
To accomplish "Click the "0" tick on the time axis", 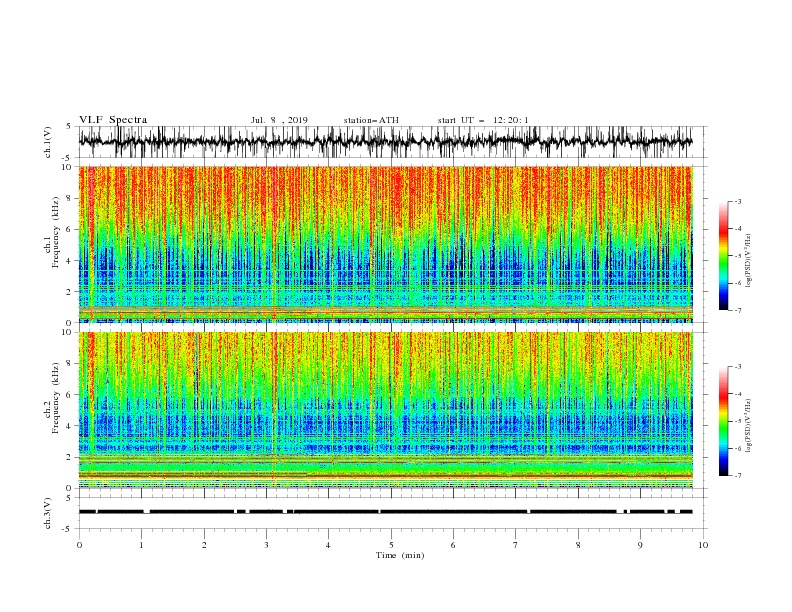I will 79,545.
